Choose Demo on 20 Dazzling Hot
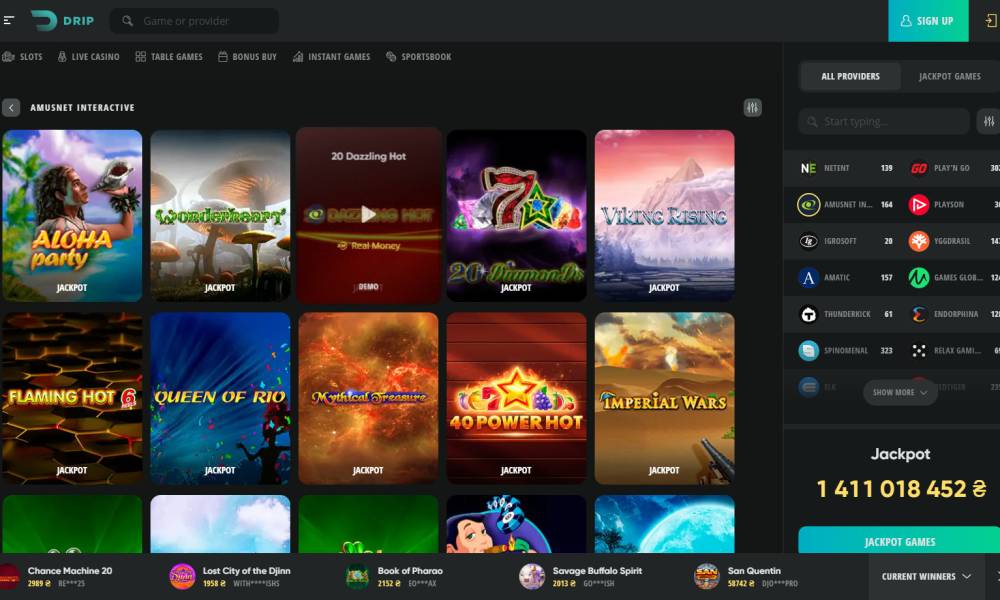Viewport: 1000px width, 600px height. 368,287
